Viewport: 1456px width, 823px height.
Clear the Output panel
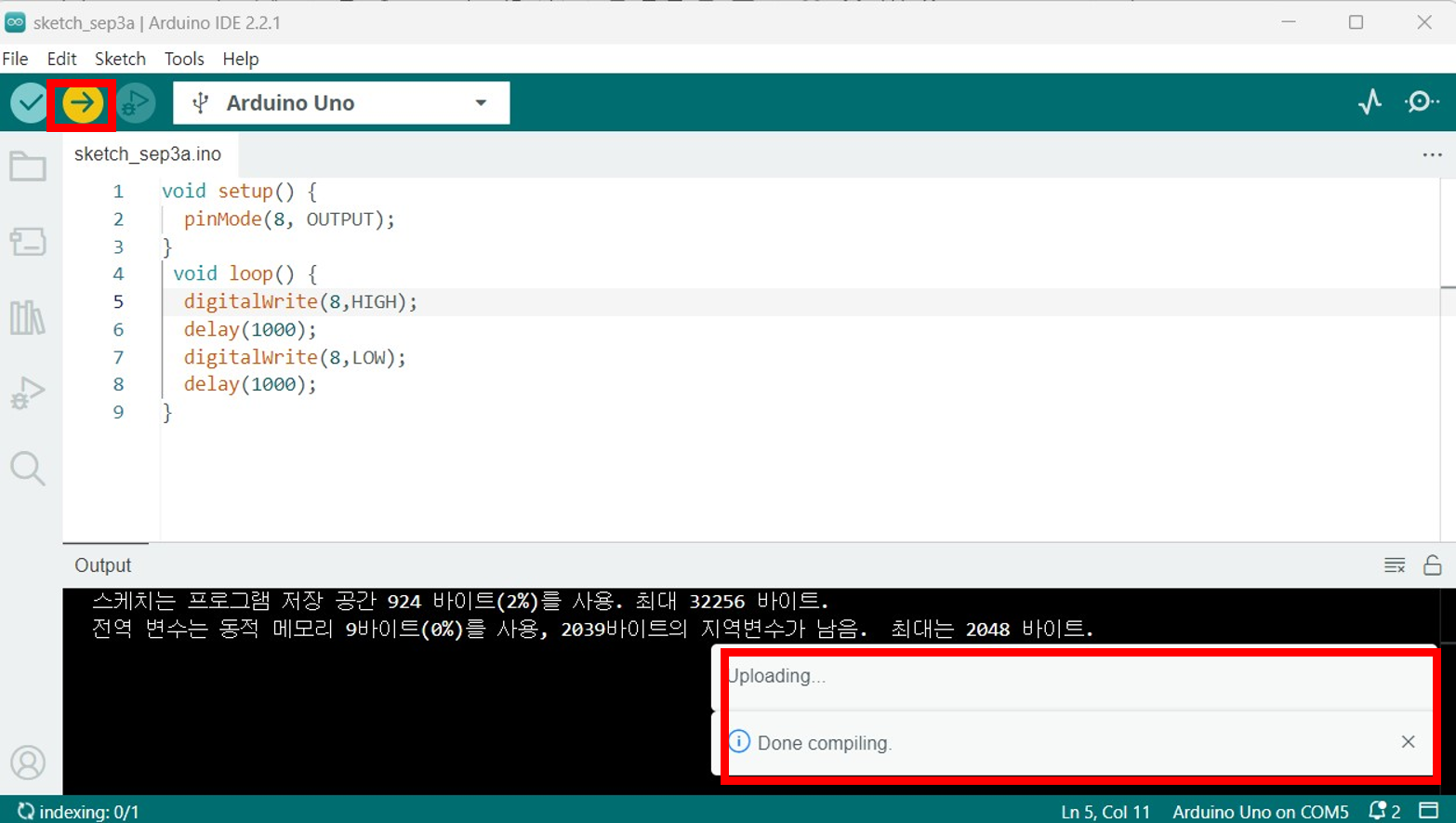tap(1394, 565)
